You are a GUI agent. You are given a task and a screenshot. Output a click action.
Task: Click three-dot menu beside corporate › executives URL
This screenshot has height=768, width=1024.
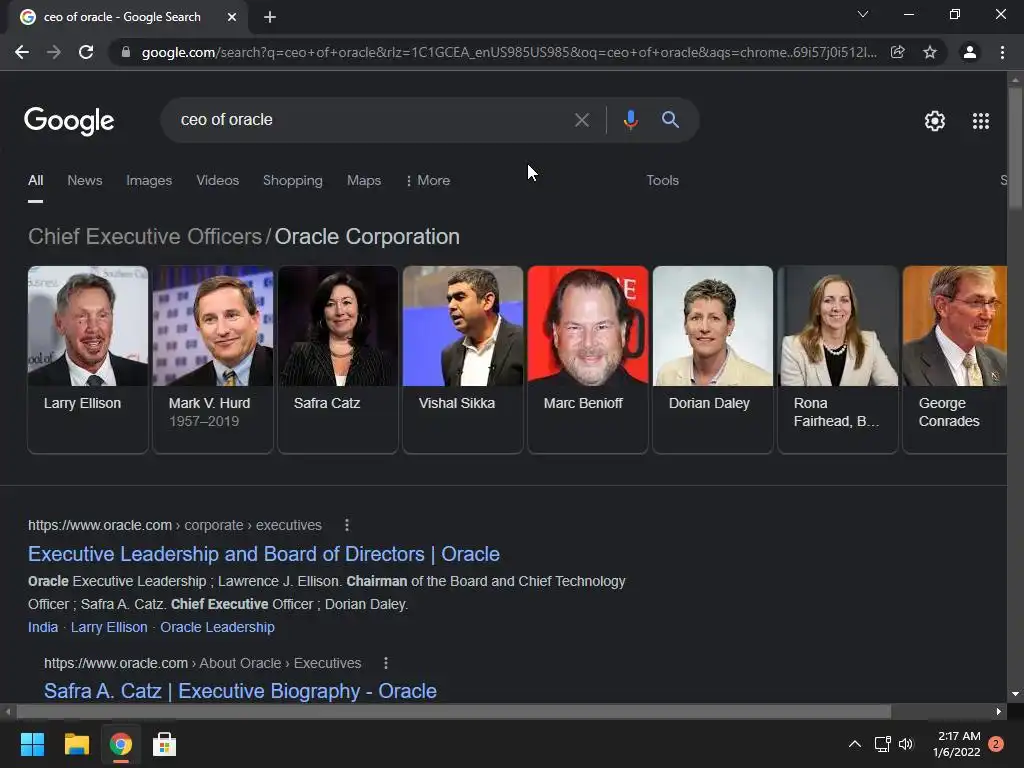coord(347,525)
